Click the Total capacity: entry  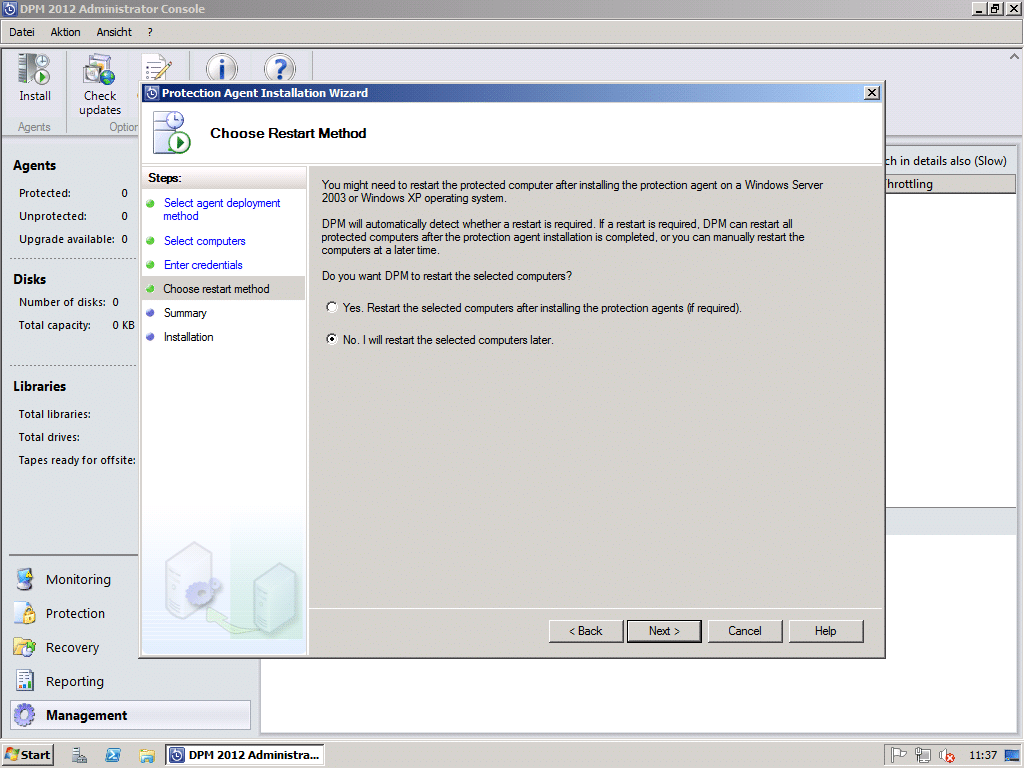[x=76, y=325]
